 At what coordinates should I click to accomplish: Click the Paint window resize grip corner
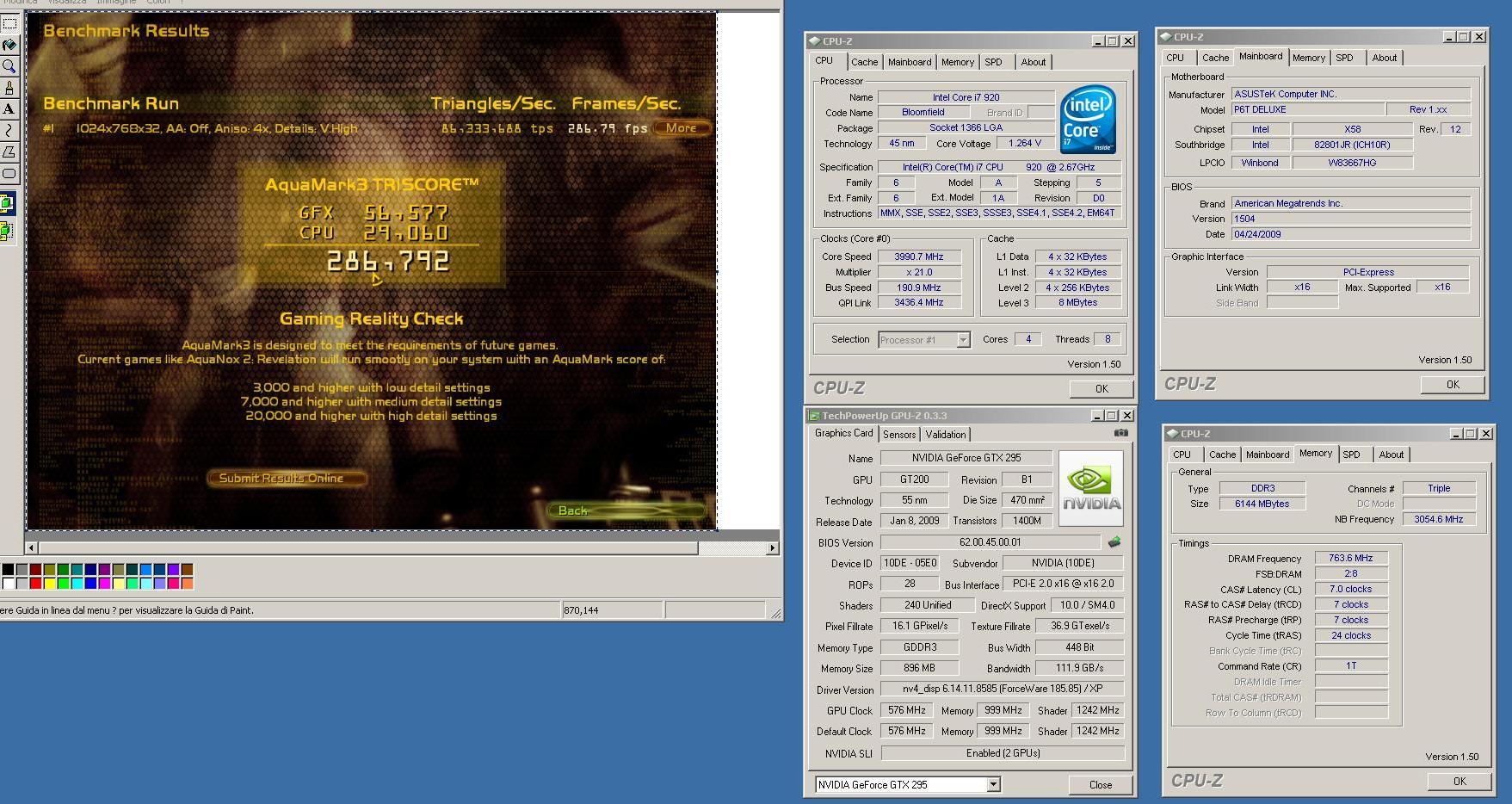[x=776, y=613]
